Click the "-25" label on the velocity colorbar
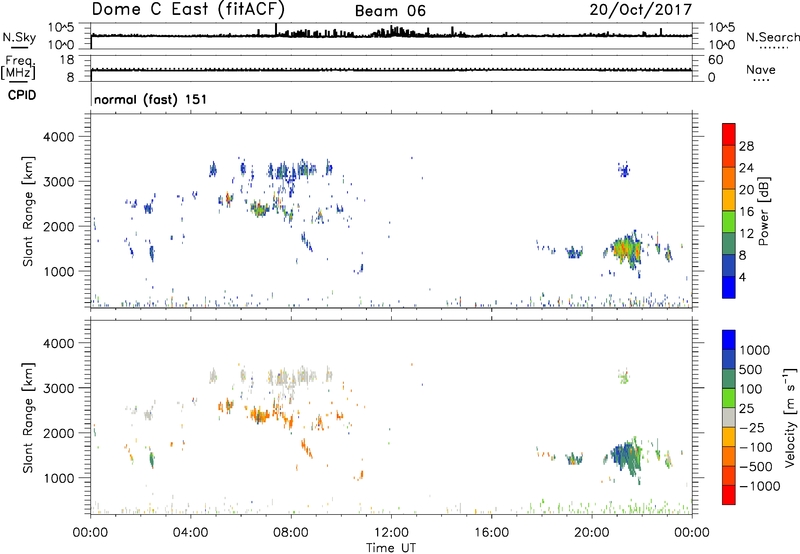 (x=752, y=428)
